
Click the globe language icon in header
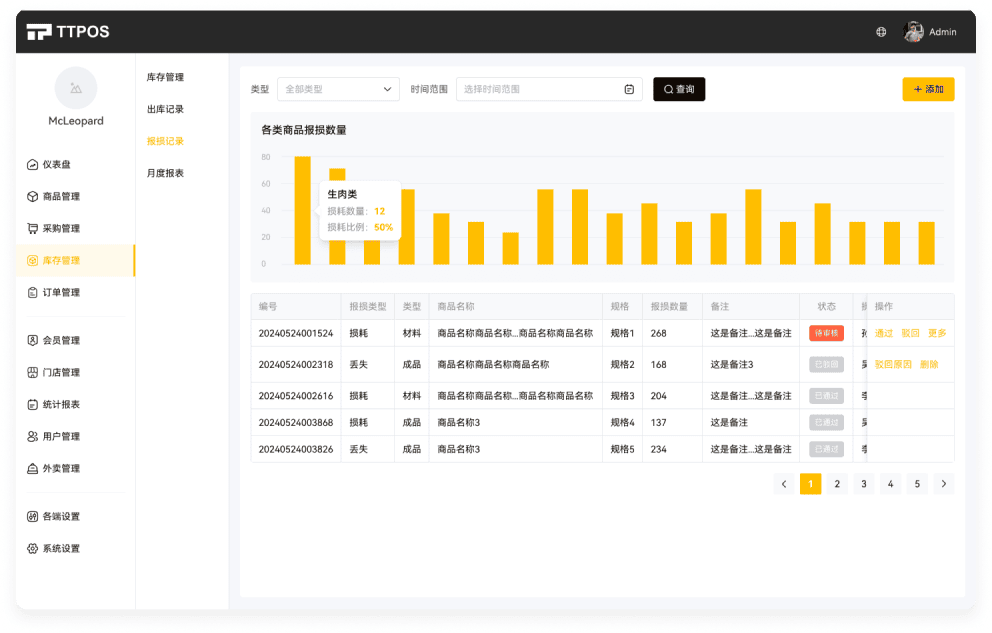pyautogui.click(x=881, y=32)
